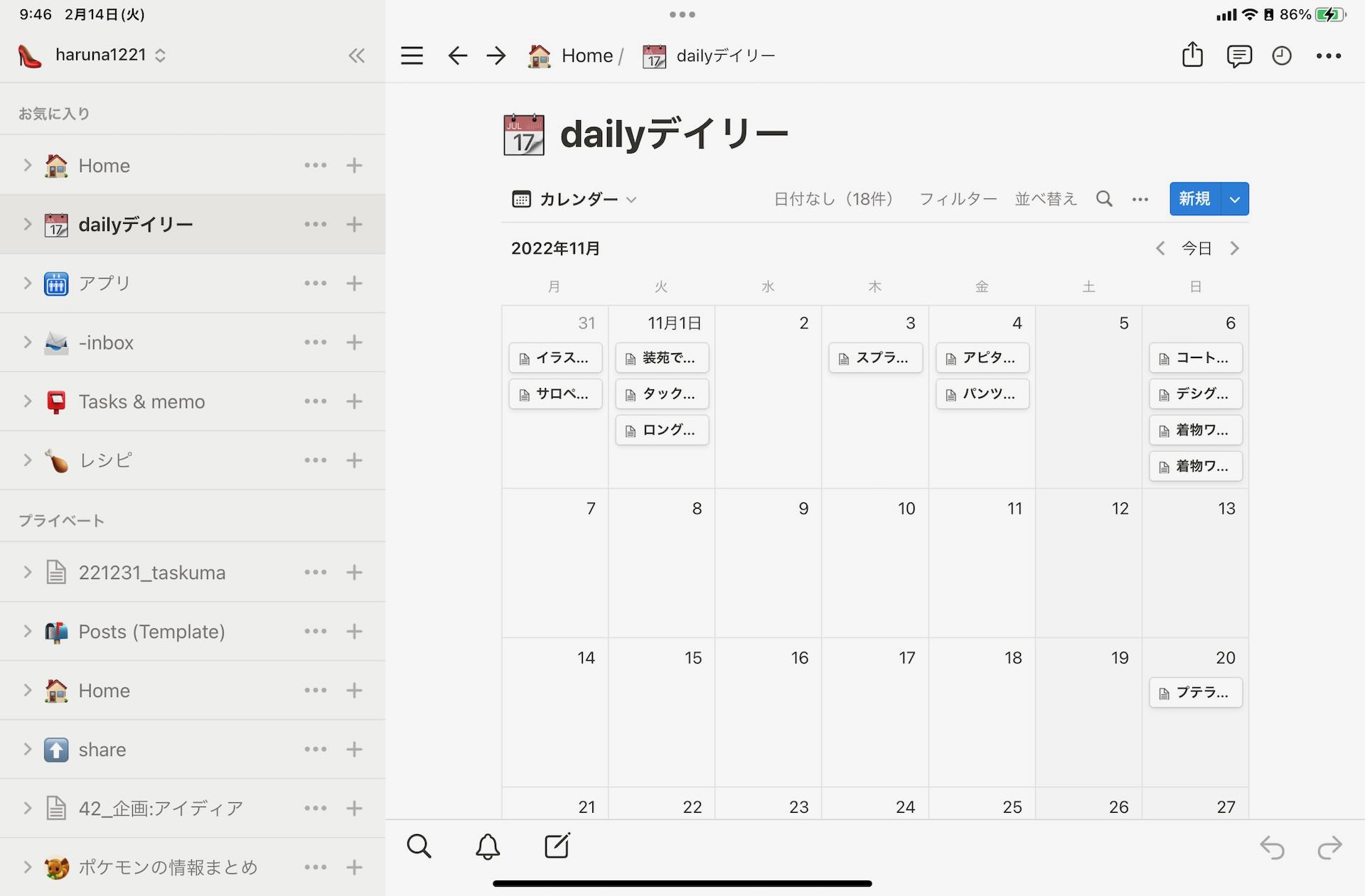Go back with the left arrow
The width and height of the screenshot is (1365, 896).
(457, 55)
